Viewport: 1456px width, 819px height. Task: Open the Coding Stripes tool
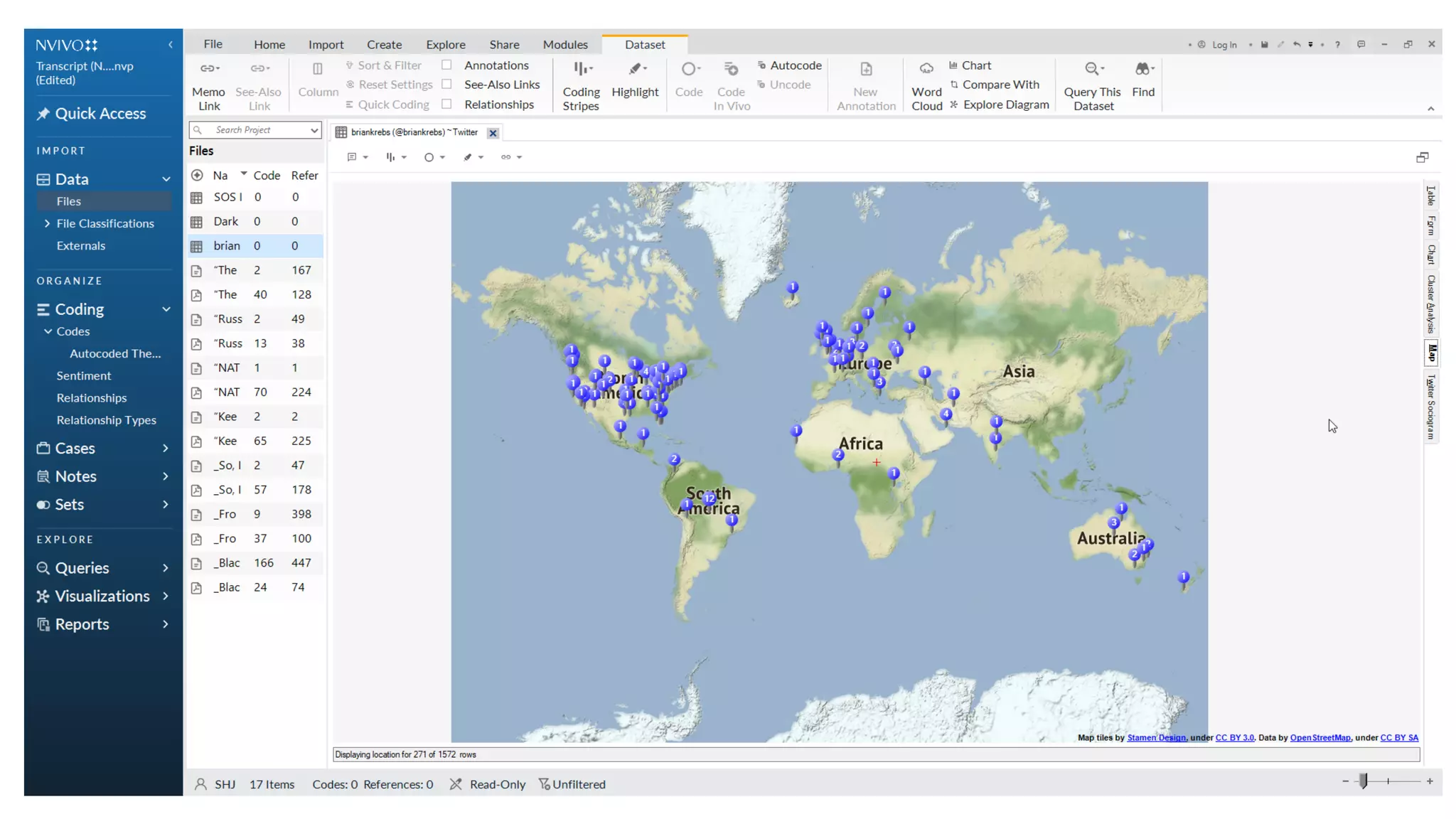pyautogui.click(x=582, y=69)
